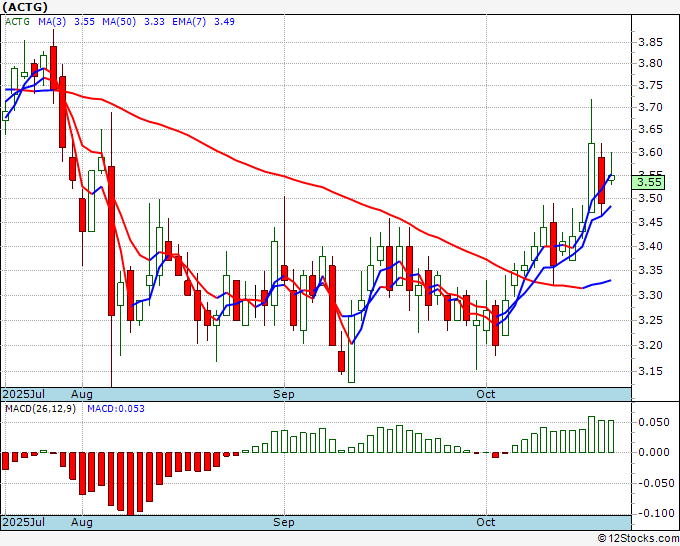Click the 3.15 price axis label

pos(650,371)
